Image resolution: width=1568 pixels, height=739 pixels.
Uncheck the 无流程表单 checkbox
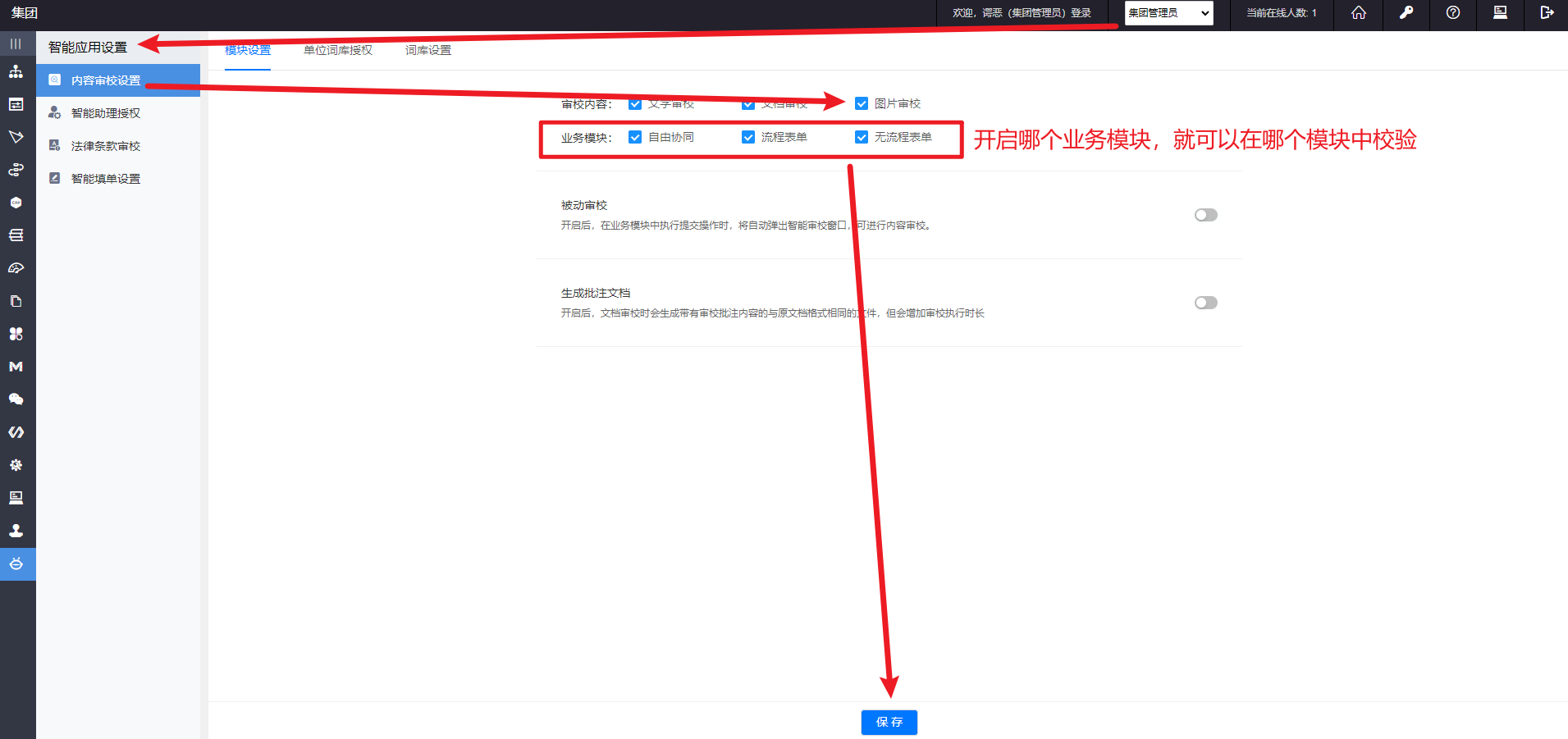[x=862, y=137]
